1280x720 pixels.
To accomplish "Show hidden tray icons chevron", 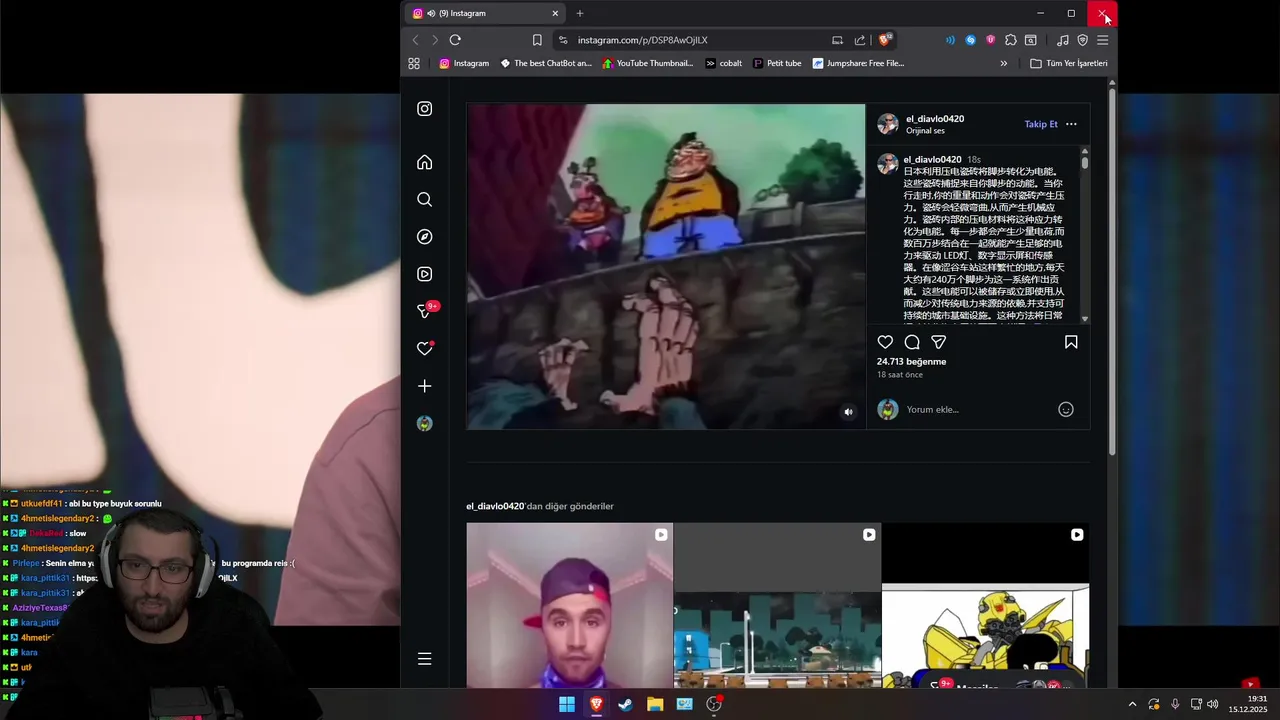I will tap(1132, 704).
